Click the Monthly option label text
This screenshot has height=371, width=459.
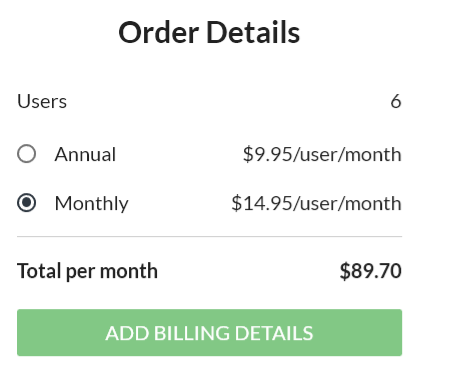(92, 203)
